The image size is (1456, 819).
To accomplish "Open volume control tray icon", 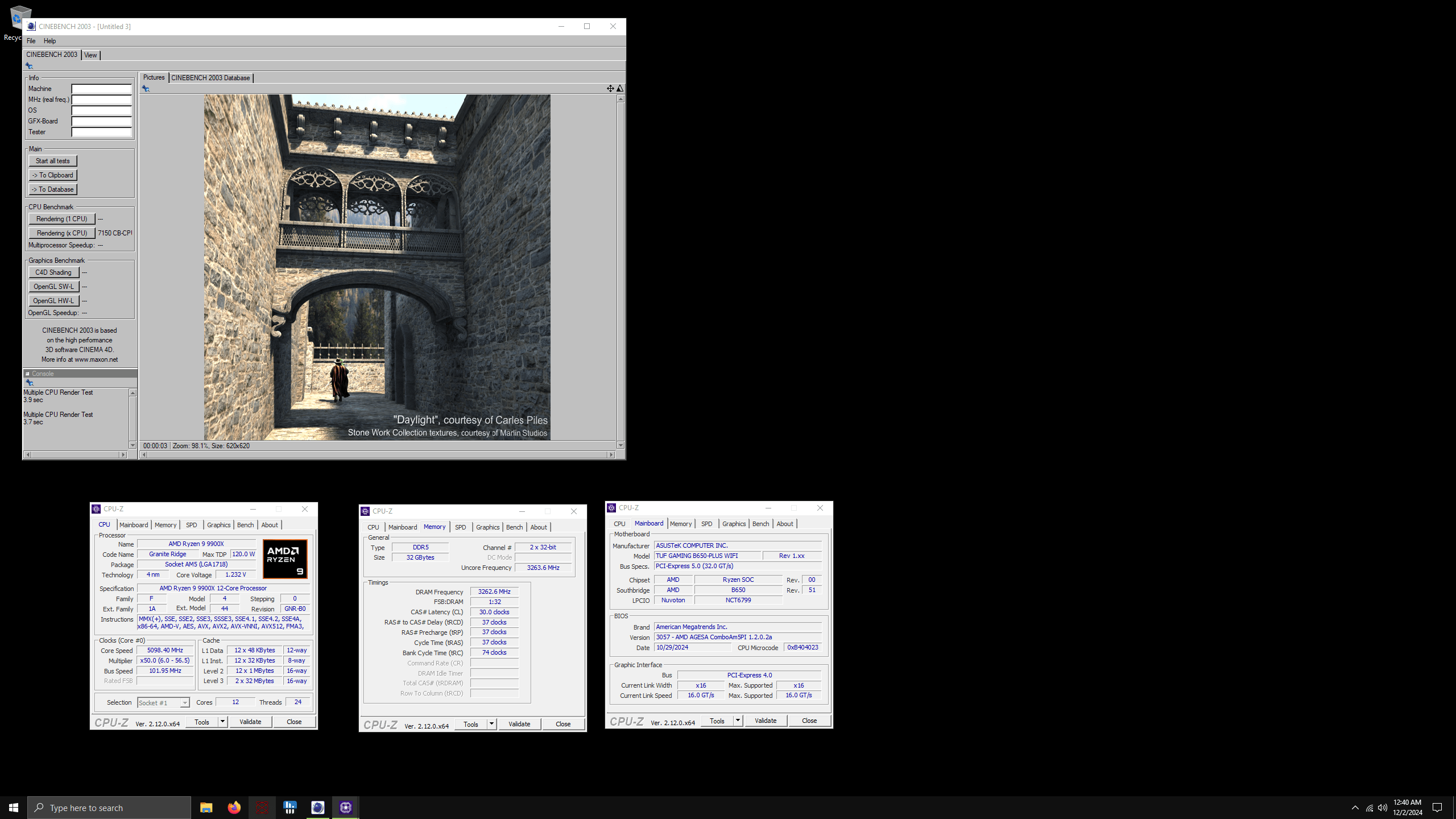I will tap(1383, 808).
